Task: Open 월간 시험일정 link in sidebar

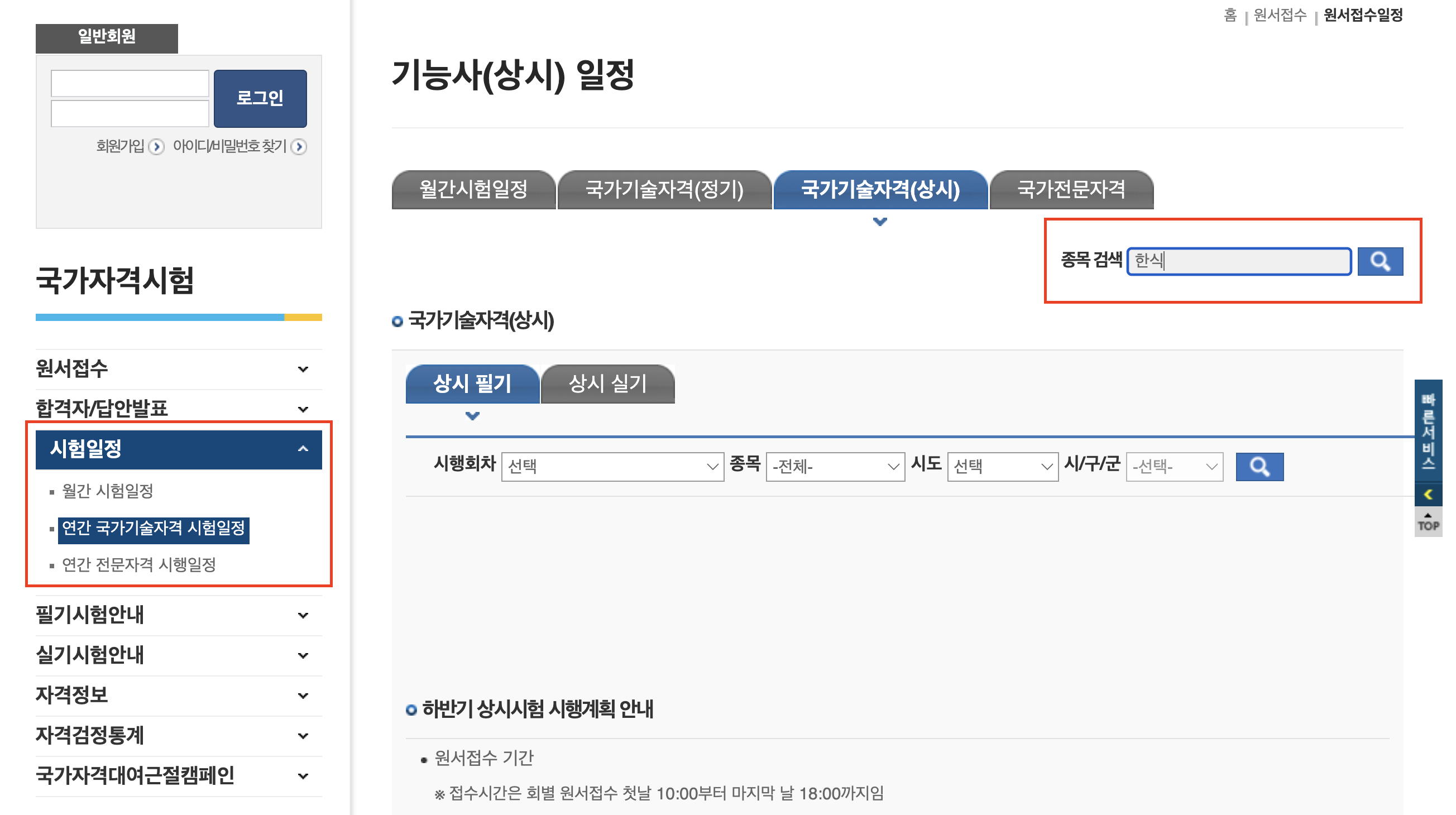Action: 107,491
